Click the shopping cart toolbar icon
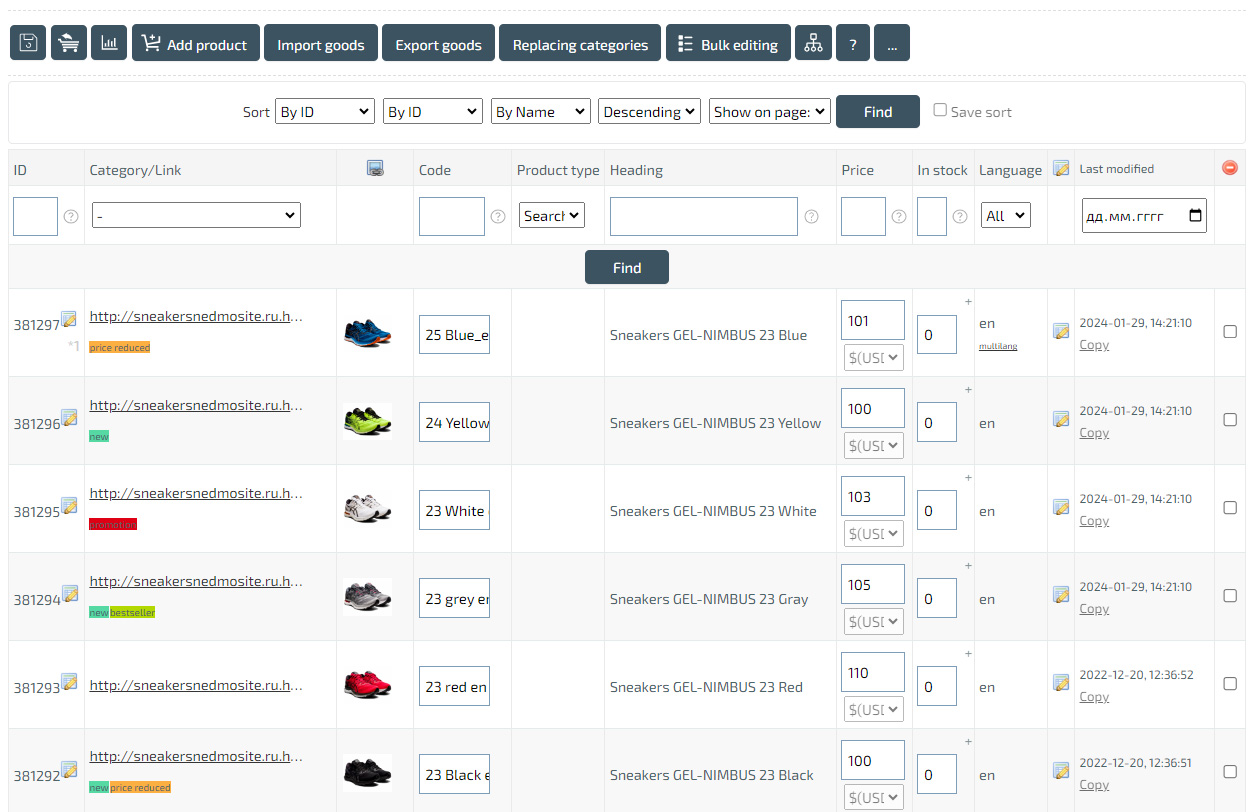The image size is (1256, 812). point(69,44)
